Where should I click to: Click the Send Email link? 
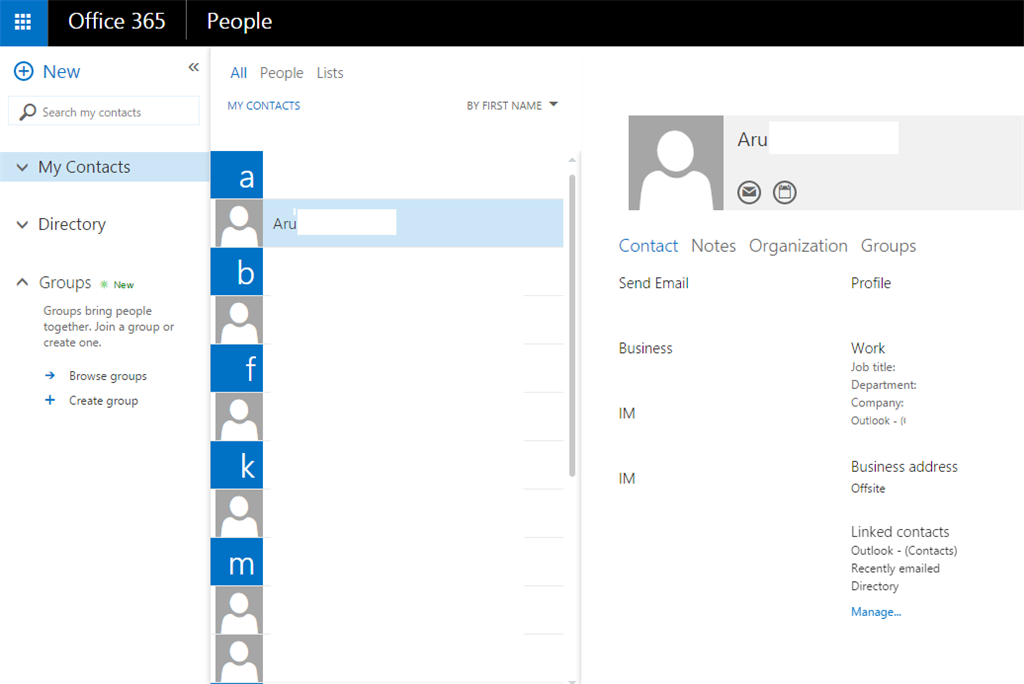(653, 283)
